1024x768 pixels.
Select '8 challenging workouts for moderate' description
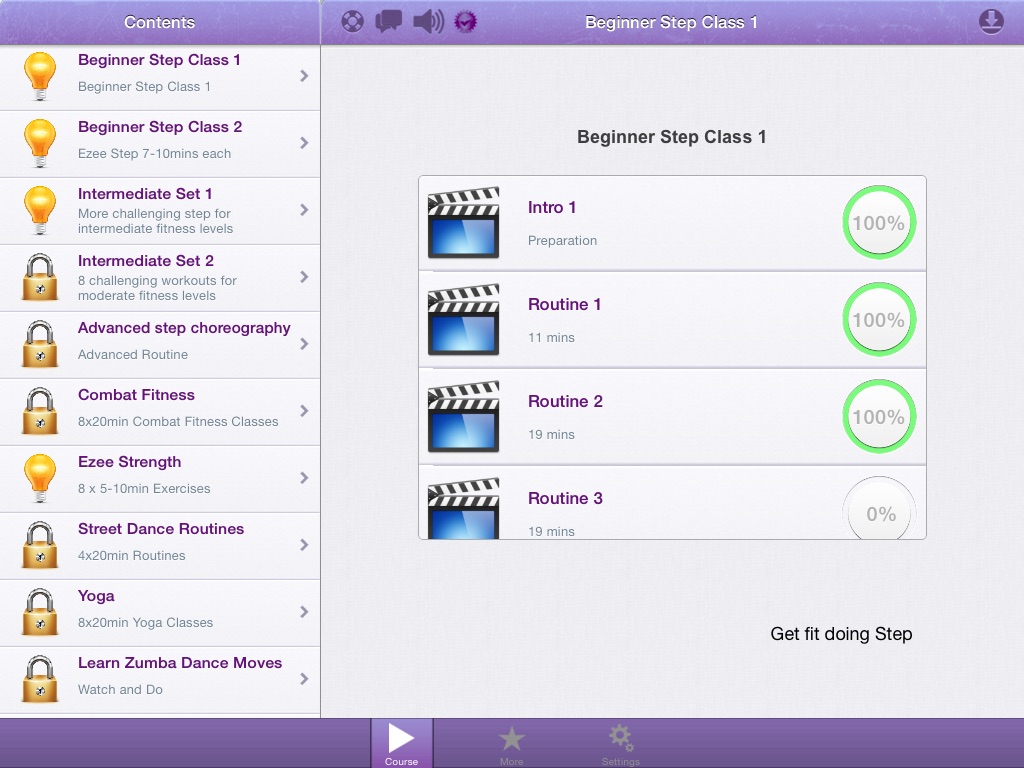157,288
